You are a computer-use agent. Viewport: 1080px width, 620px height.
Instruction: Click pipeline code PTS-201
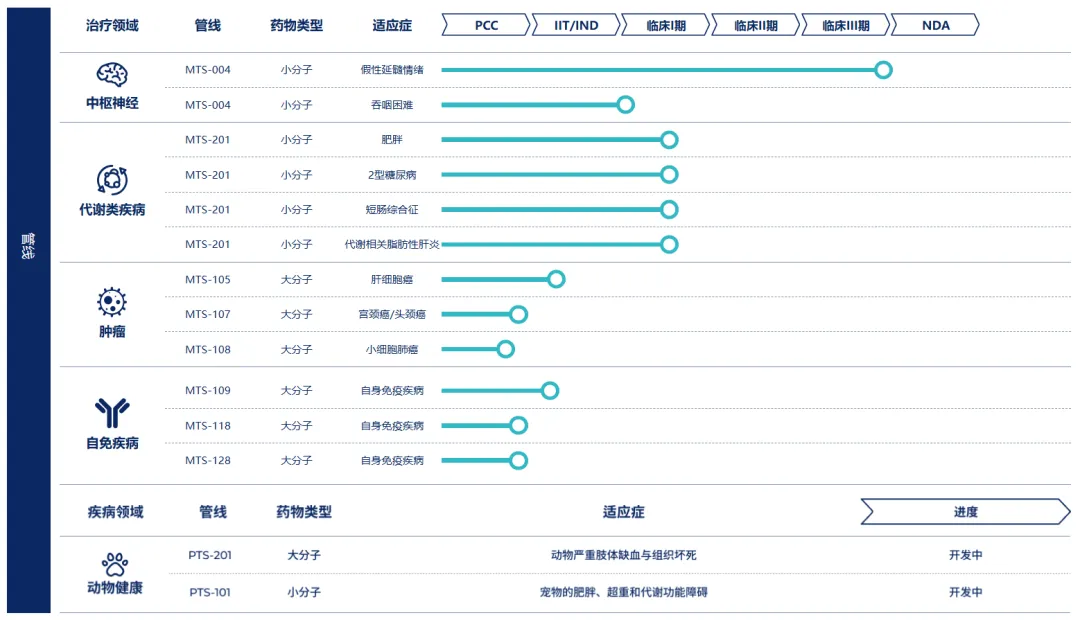click(x=210, y=555)
